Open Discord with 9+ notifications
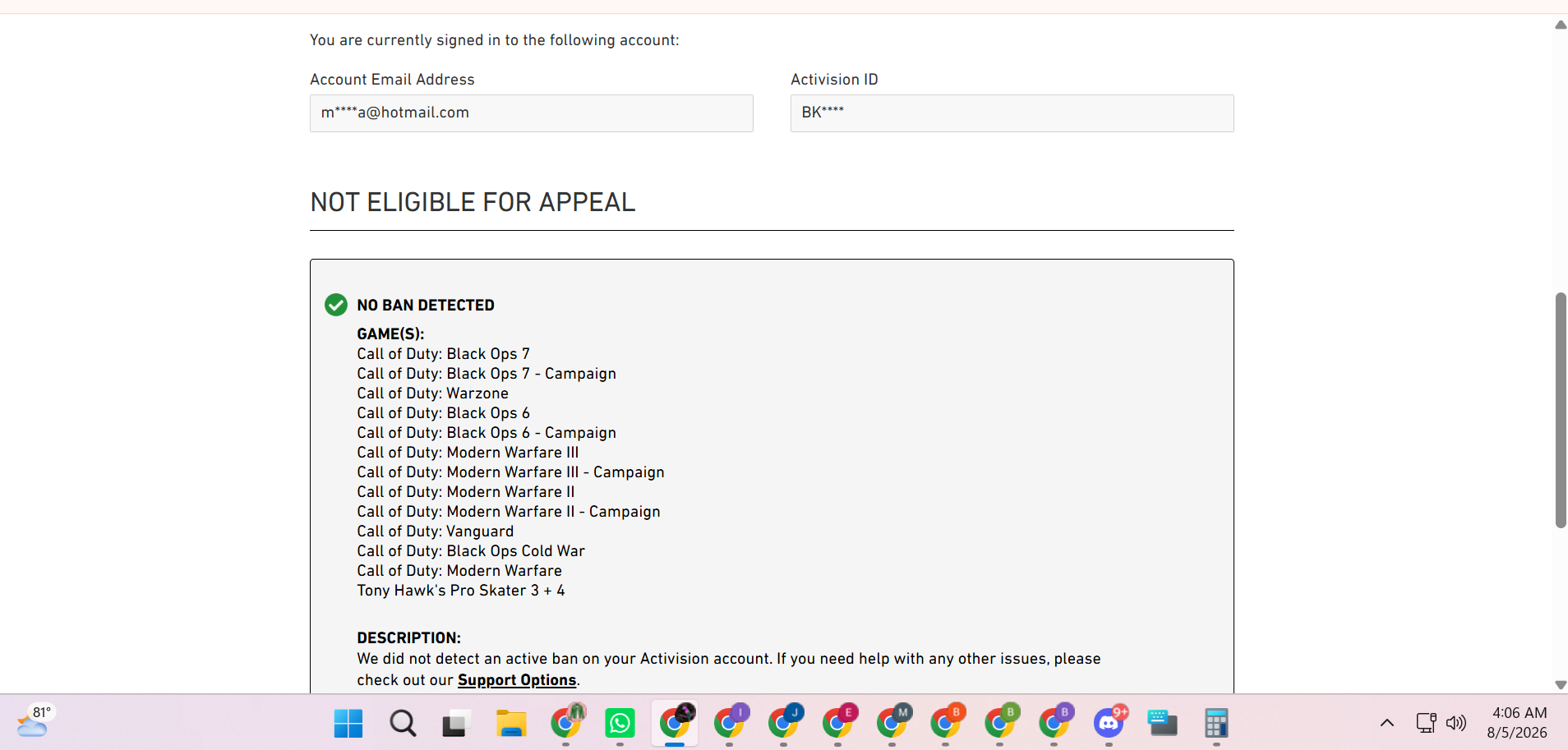 click(x=1109, y=724)
